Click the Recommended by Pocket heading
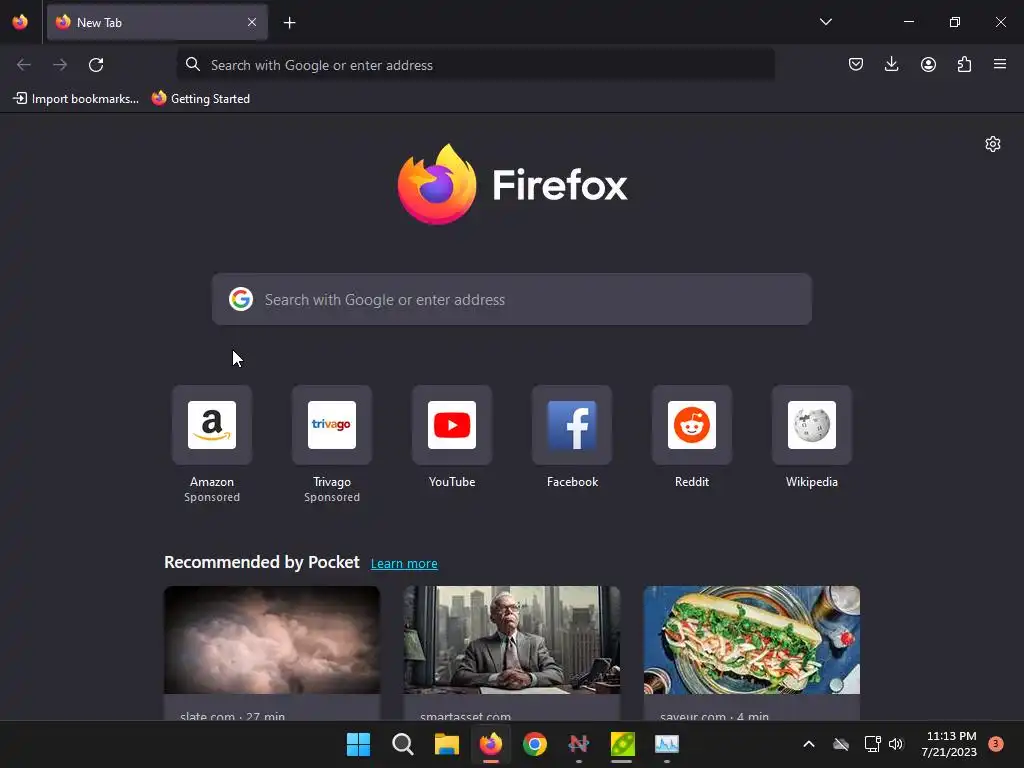Screen dimensions: 1024x768 coord(262,562)
